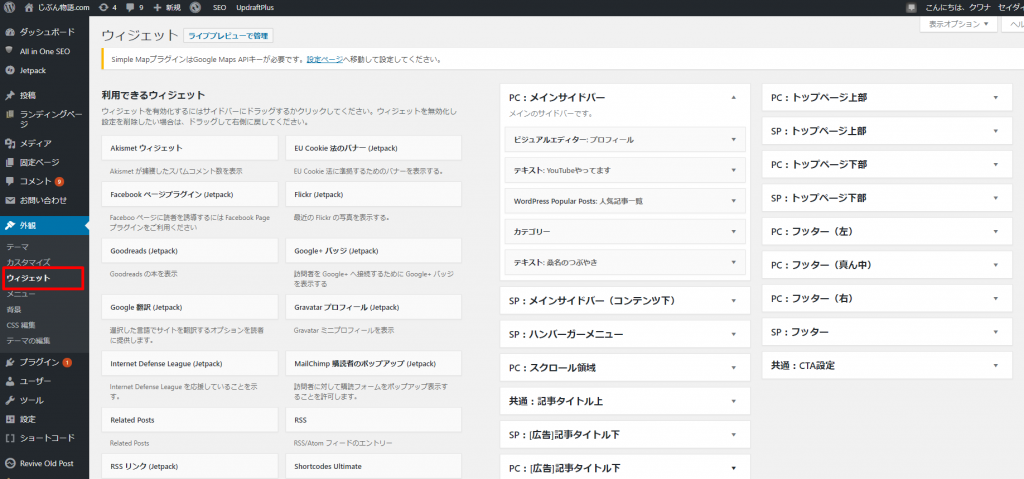Open CSS 編集 submenu item
The image size is (1024, 479).
(x=21, y=325)
